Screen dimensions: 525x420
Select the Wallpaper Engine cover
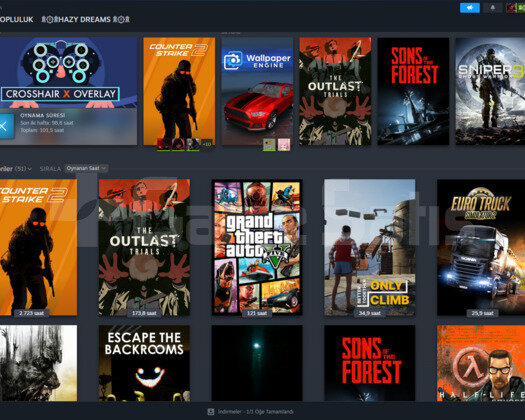[x=257, y=91]
